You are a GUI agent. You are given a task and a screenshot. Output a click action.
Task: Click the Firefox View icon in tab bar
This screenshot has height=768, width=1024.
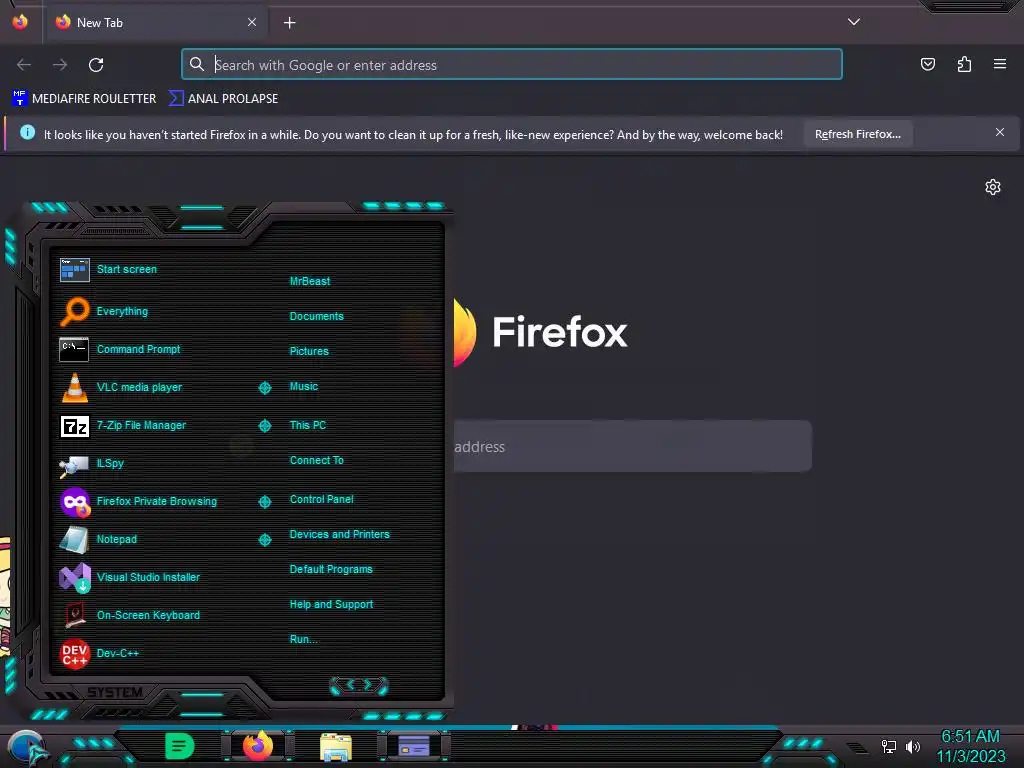[x=20, y=22]
